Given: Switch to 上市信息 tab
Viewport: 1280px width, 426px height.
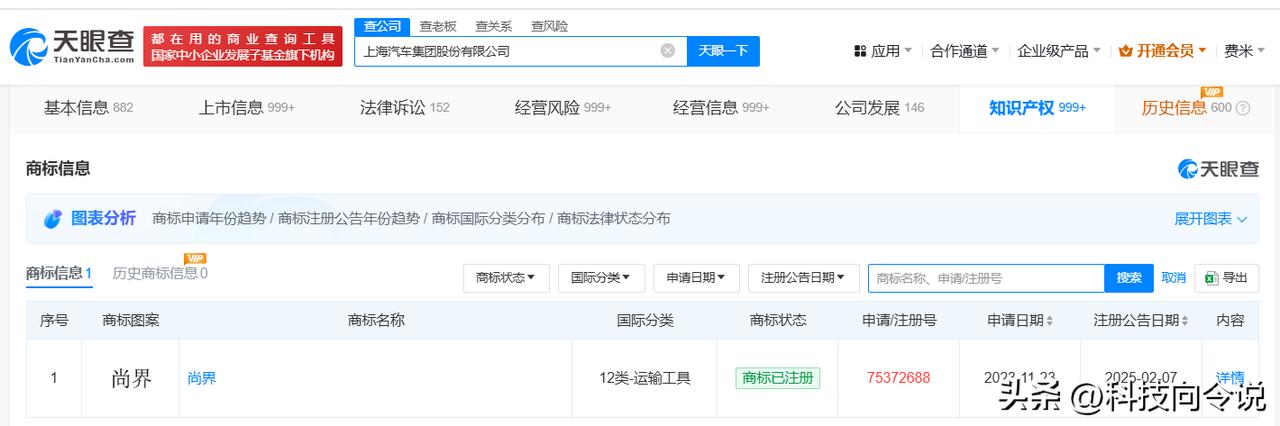Looking at the screenshot, I should pos(246,108).
